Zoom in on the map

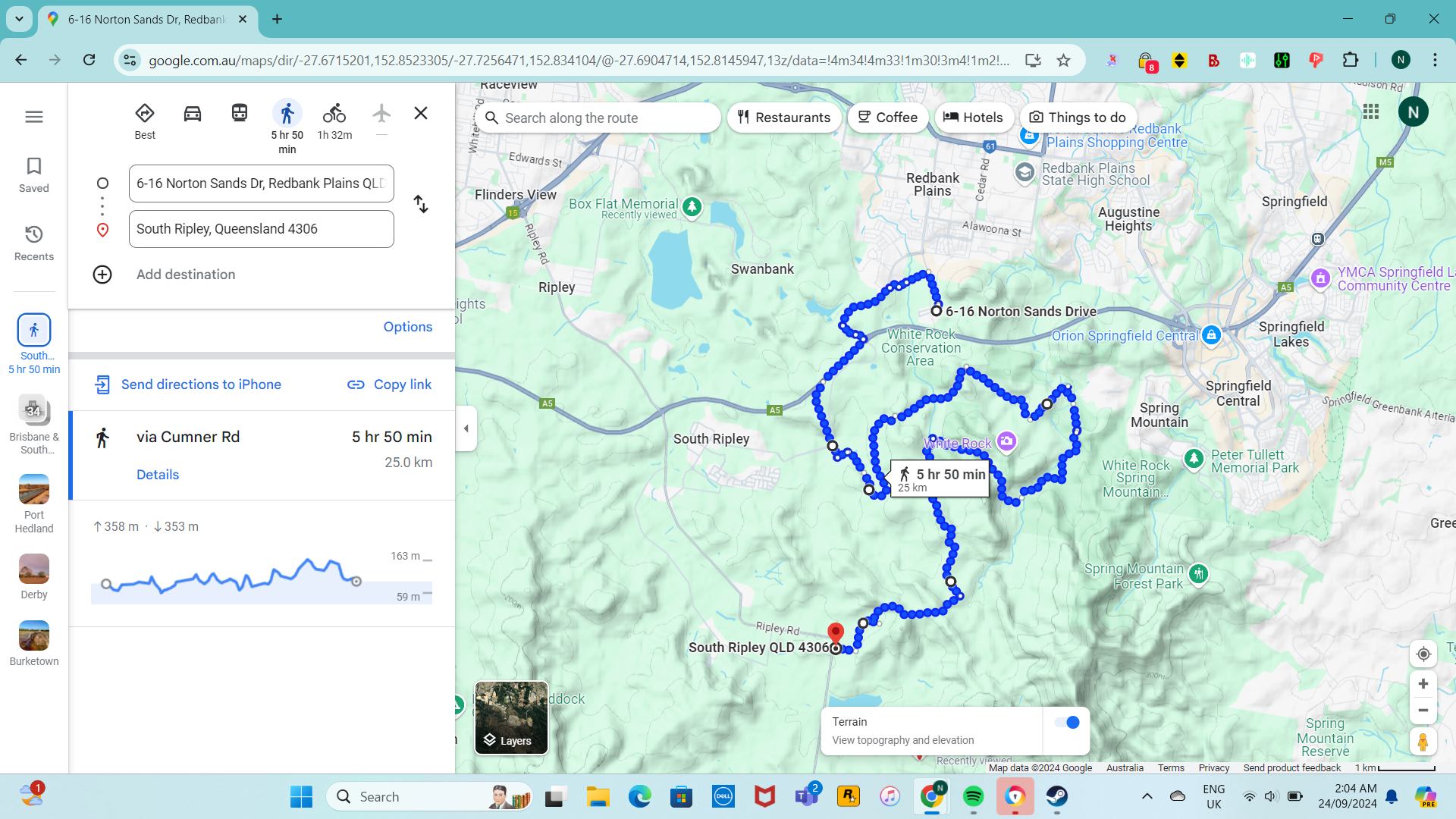(1423, 684)
